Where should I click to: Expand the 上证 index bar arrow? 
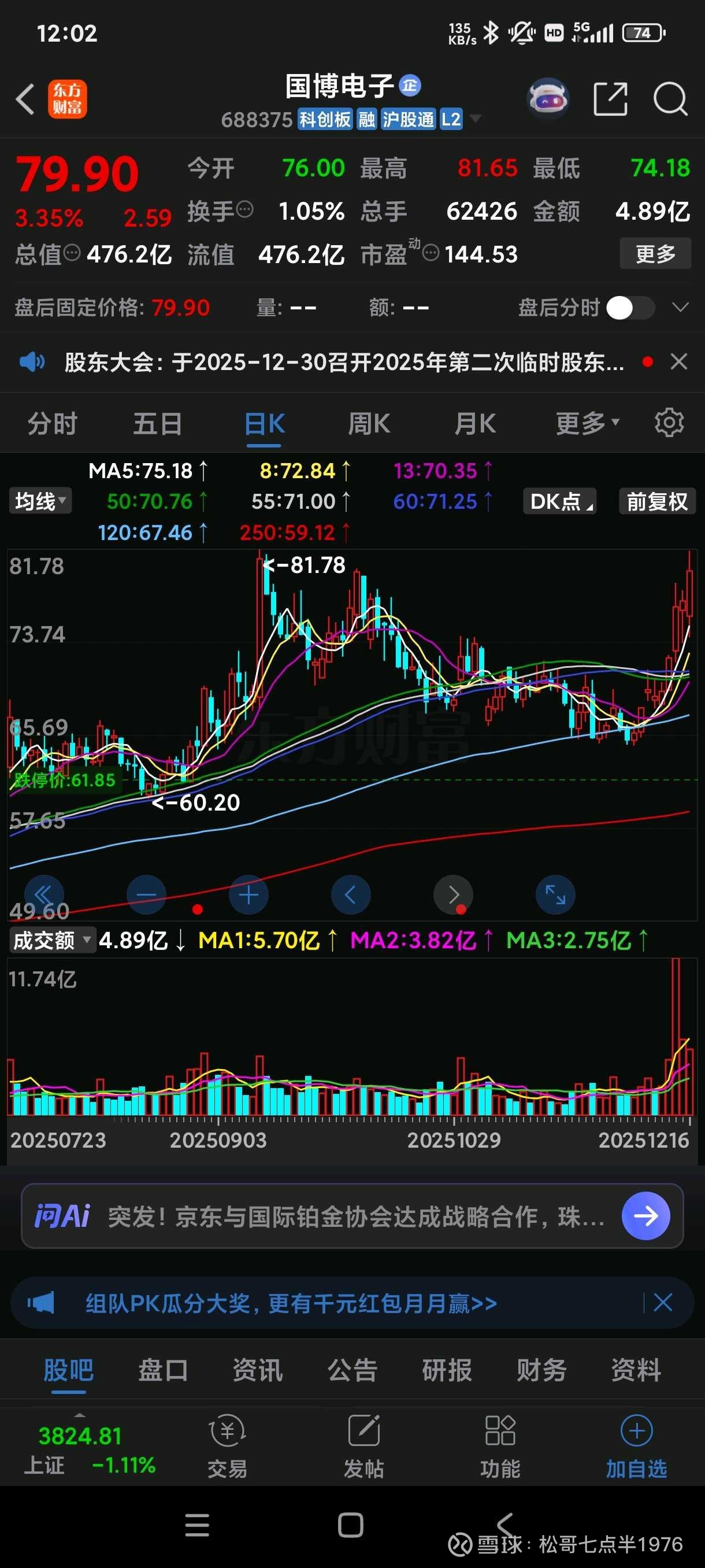pyautogui.click(x=79, y=1415)
